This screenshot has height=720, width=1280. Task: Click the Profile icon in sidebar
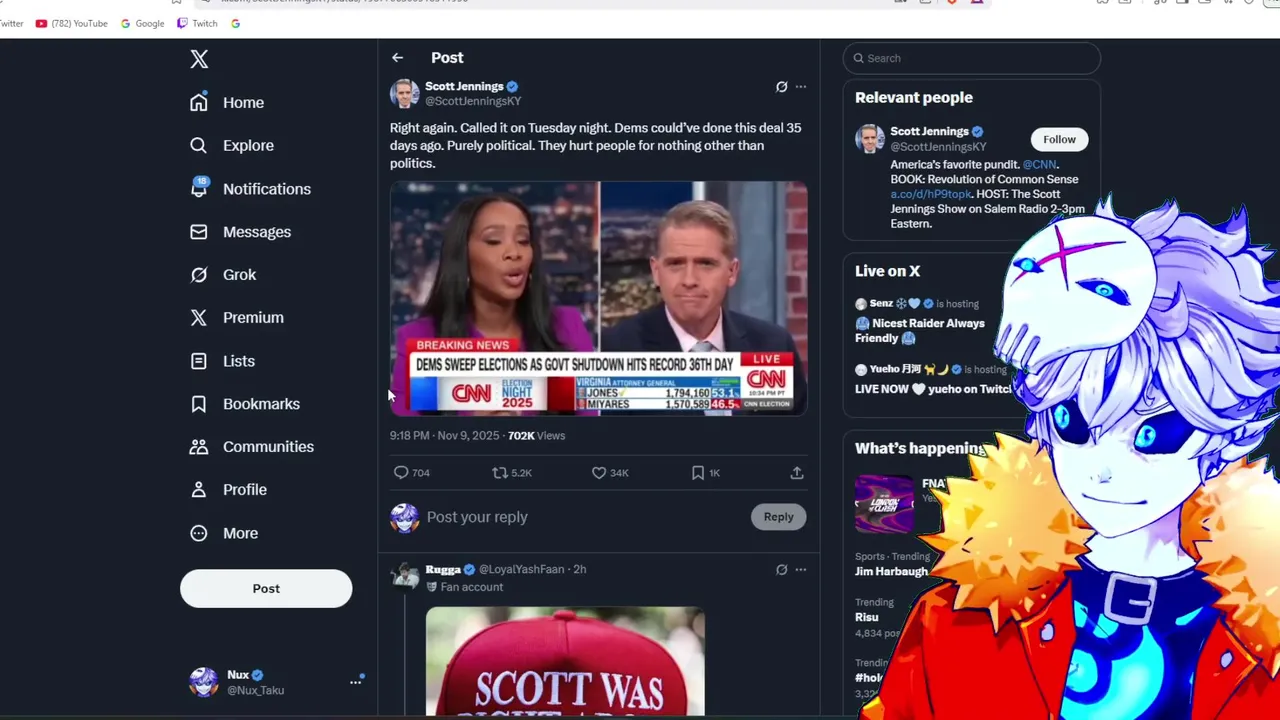[x=199, y=490]
